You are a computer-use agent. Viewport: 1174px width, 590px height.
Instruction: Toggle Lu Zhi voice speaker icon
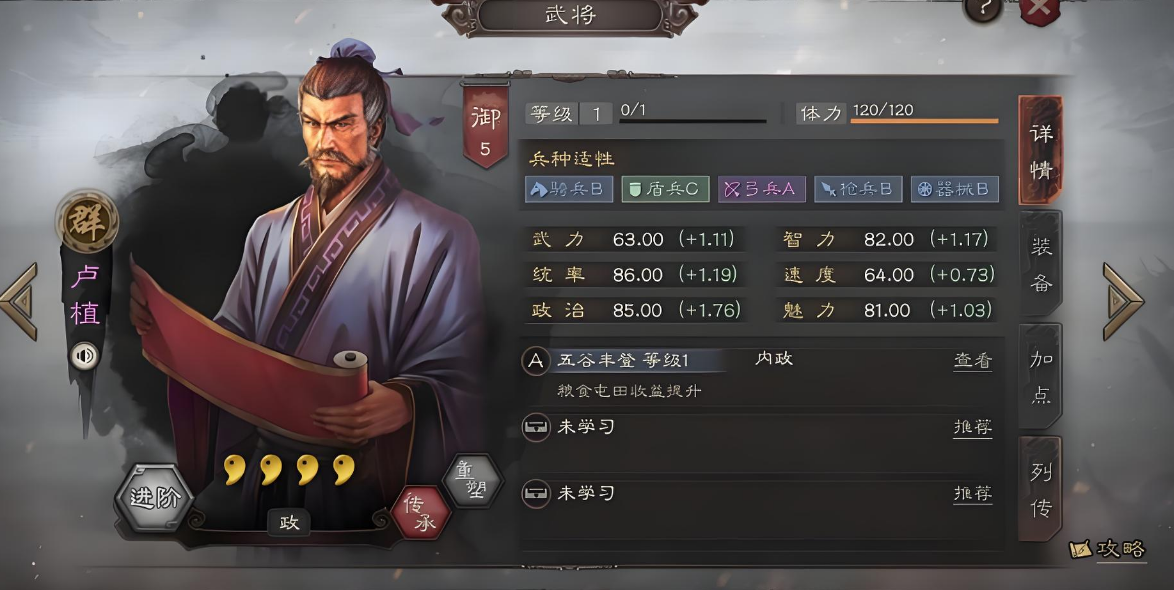pos(85,356)
